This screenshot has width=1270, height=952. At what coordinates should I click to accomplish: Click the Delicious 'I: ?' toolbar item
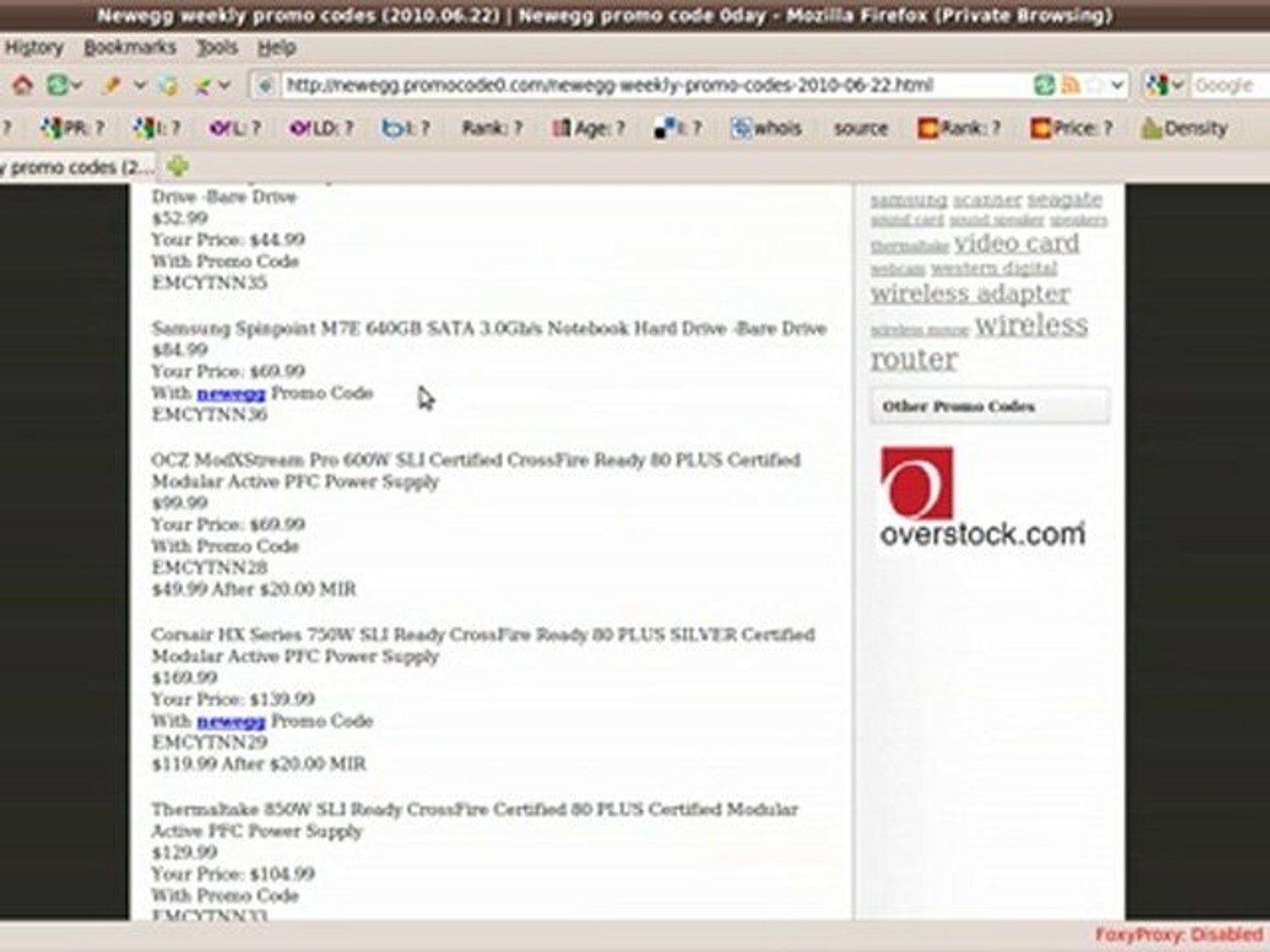(x=678, y=129)
